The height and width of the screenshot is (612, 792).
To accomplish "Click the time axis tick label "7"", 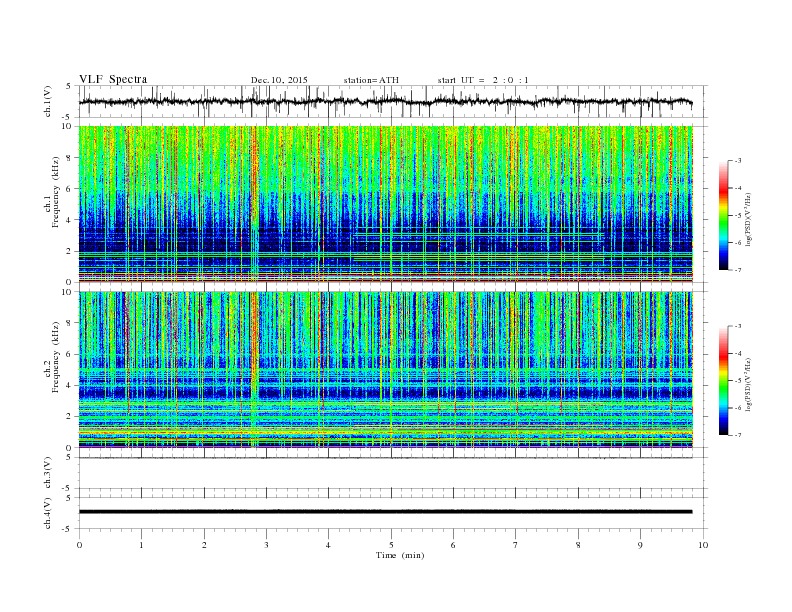I will point(516,545).
